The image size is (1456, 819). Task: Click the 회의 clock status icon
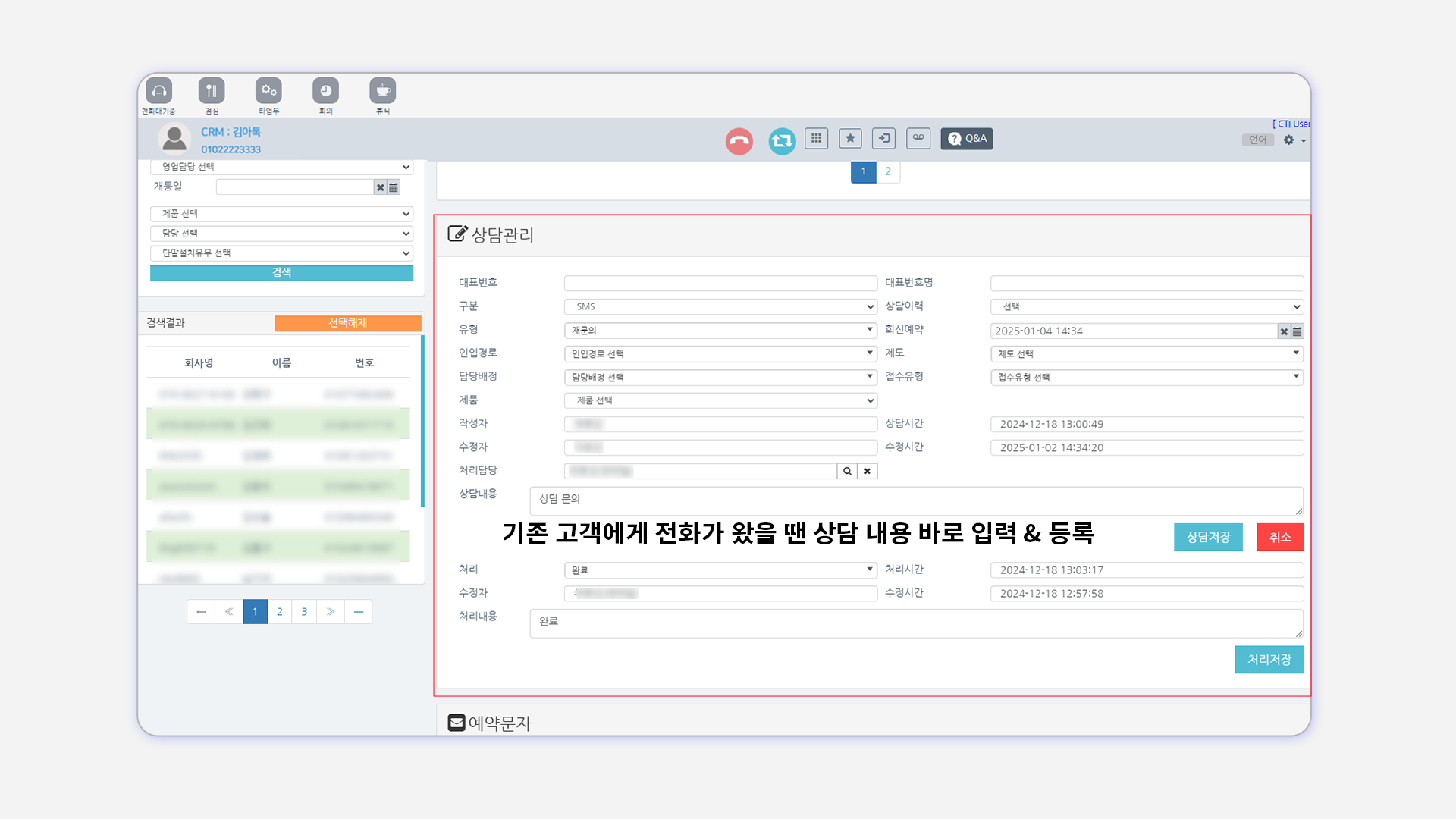[x=325, y=91]
